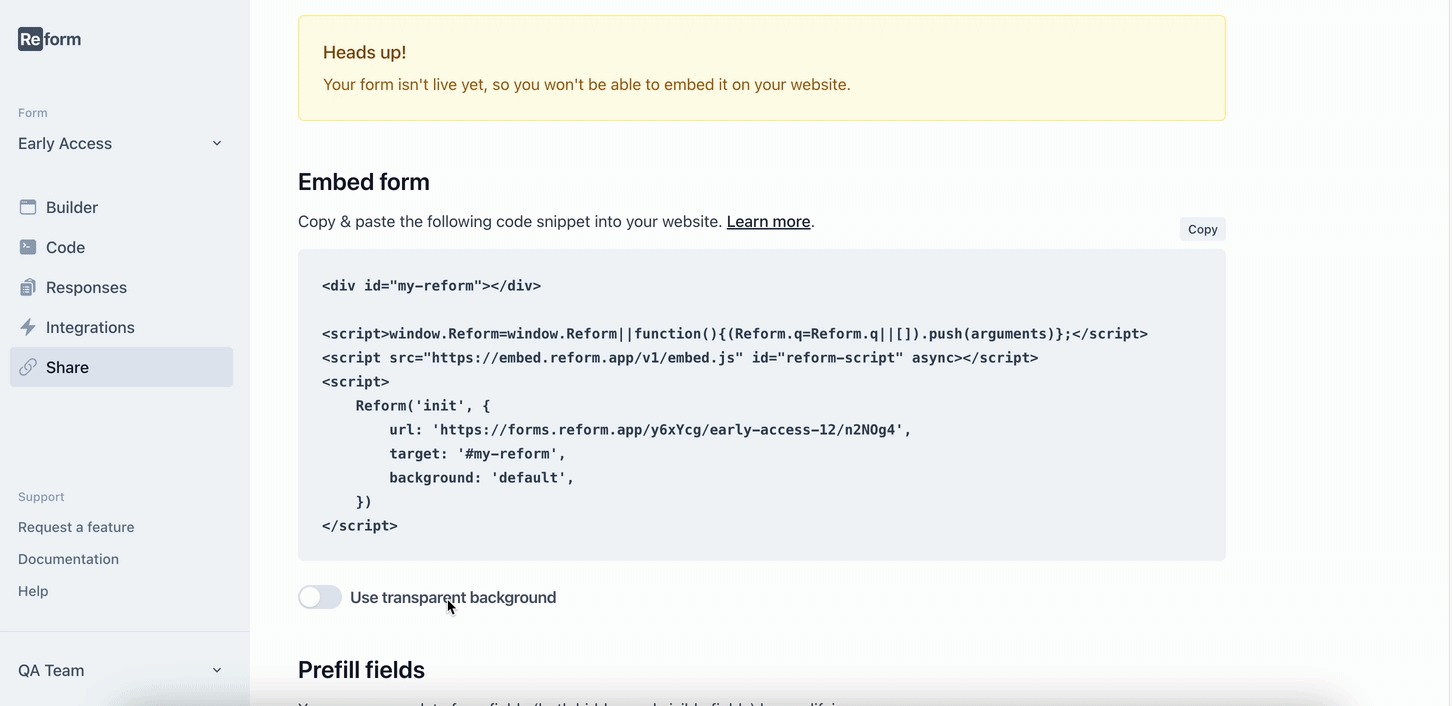The image size is (1452, 706).
Task: Click the 'Use transparent background' label
Action: point(453,597)
